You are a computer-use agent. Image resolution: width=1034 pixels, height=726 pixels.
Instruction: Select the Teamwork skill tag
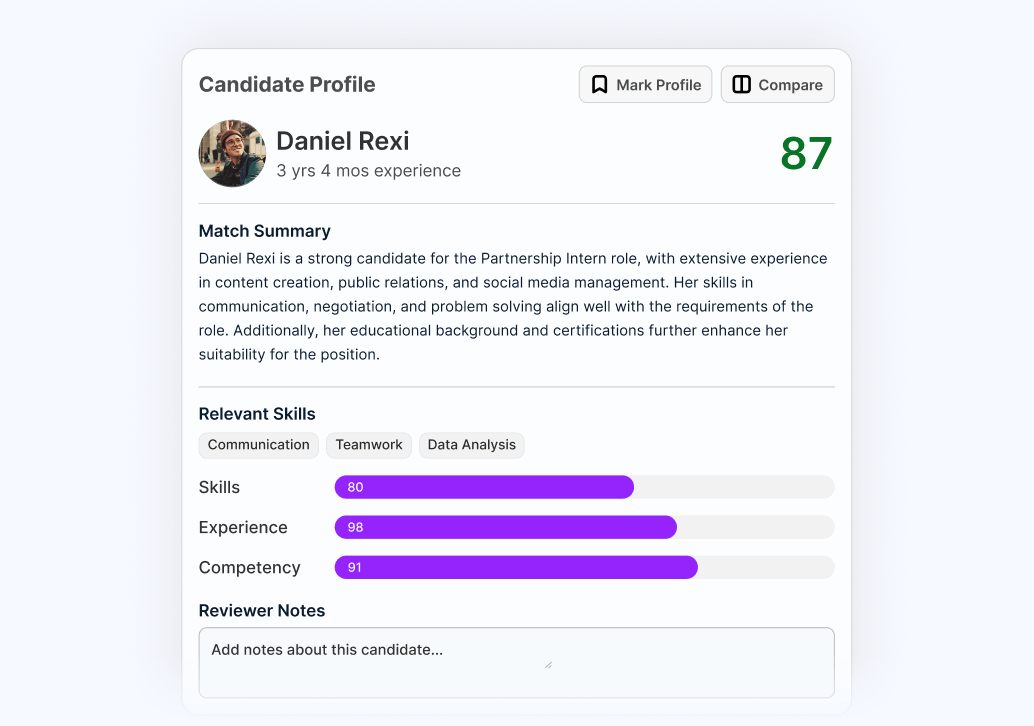tap(369, 445)
